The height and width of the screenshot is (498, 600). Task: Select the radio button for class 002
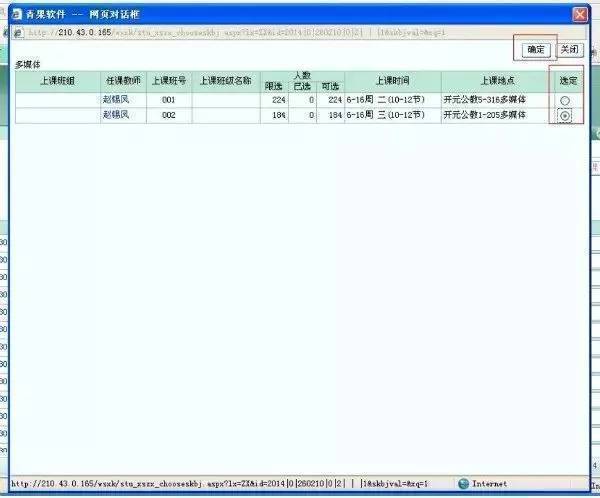[565, 116]
